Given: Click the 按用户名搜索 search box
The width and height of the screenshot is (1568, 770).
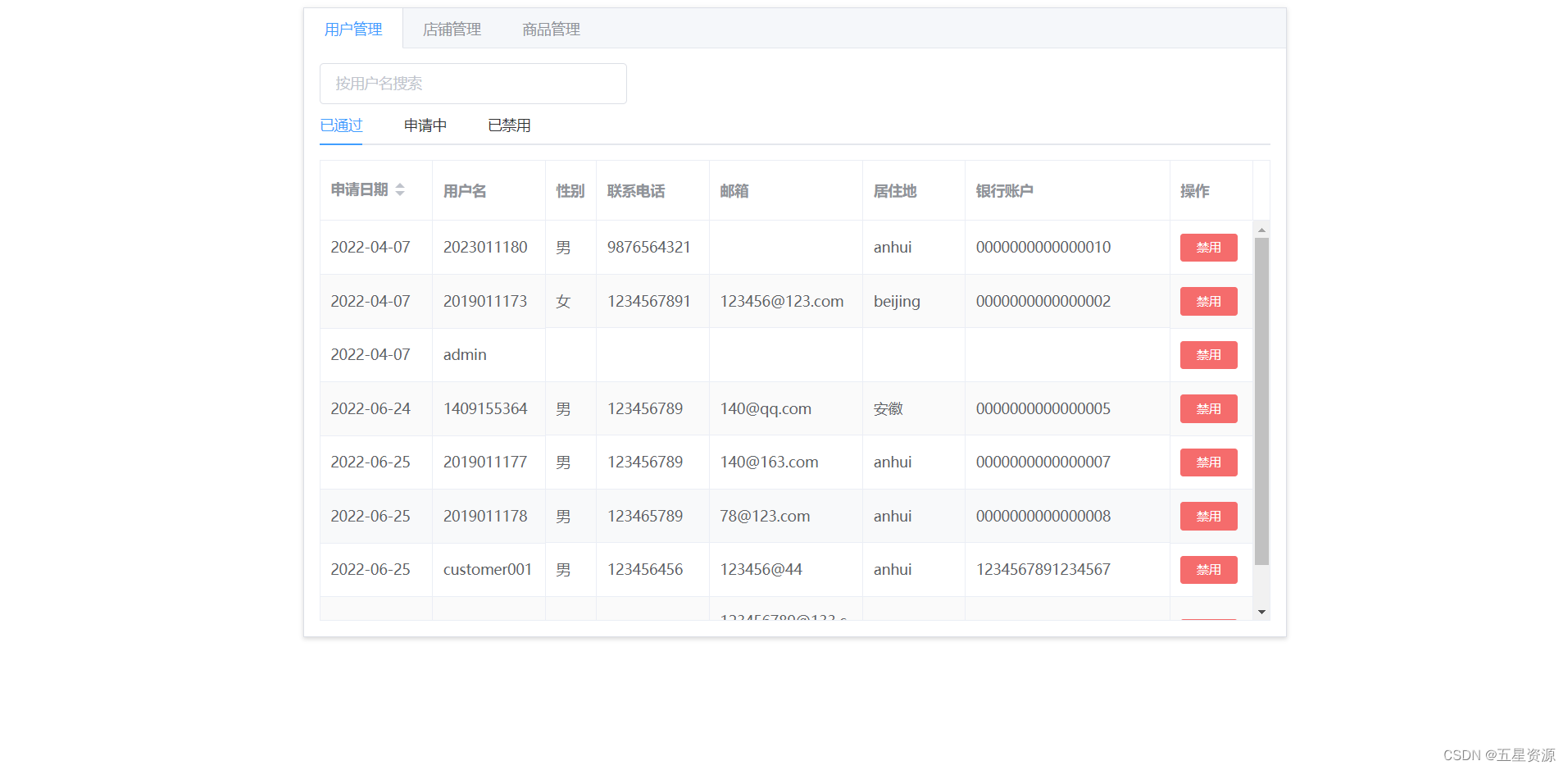Looking at the screenshot, I should click(x=473, y=83).
